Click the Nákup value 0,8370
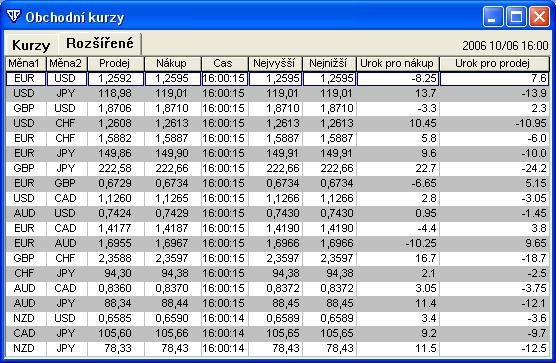This screenshot has height=363, width=556. pos(173,289)
